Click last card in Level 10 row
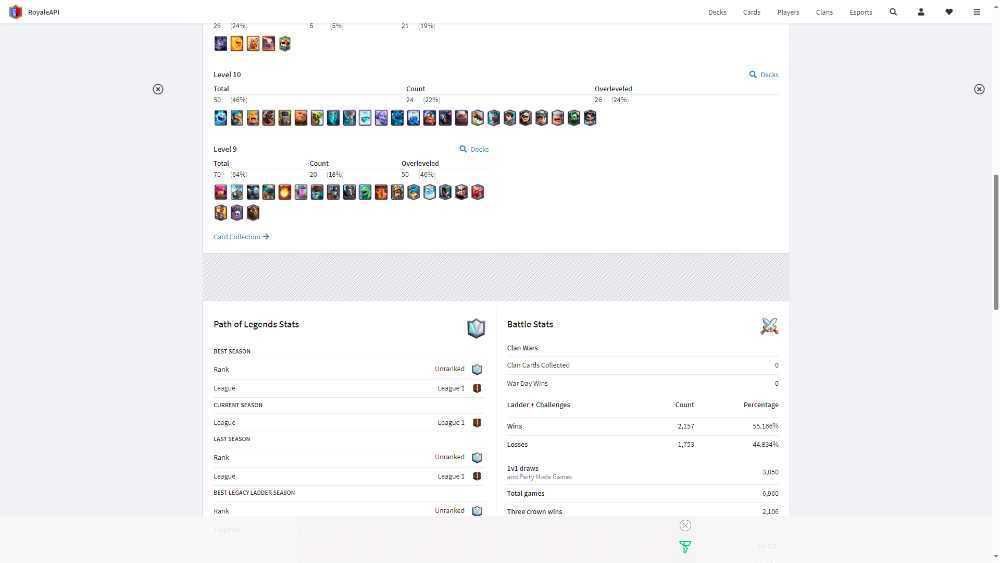The height and width of the screenshot is (563, 1000). [x=590, y=118]
